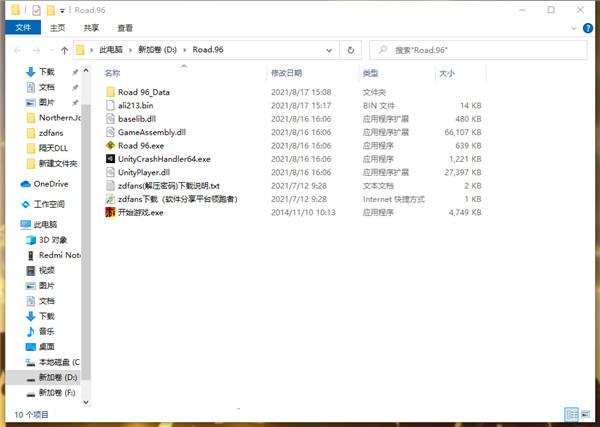Image resolution: width=600 pixels, height=427 pixels.
Task: Open 3D 对象 in navigation pane
Action: click(47, 240)
